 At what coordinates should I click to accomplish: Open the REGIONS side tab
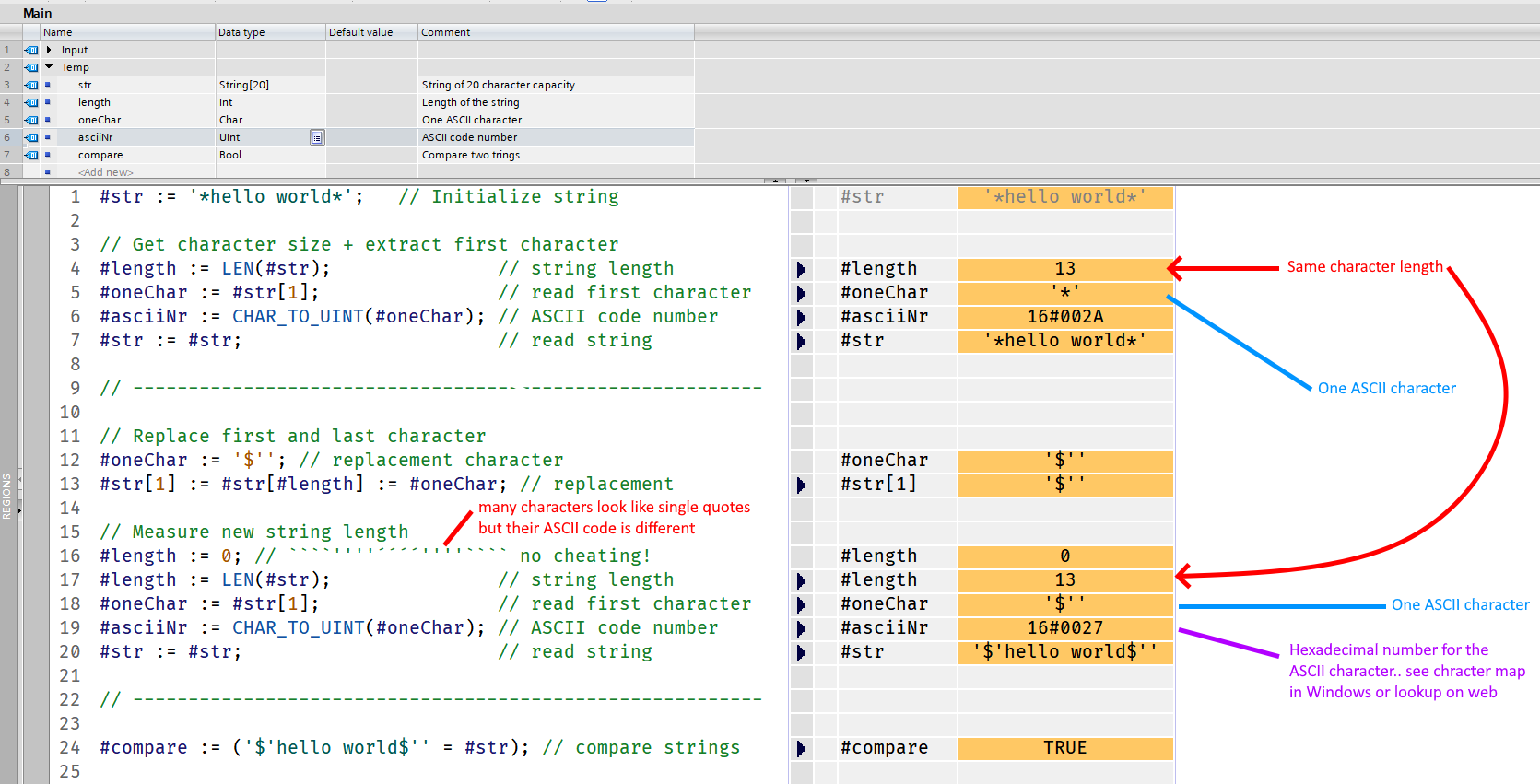(x=7, y=497)
